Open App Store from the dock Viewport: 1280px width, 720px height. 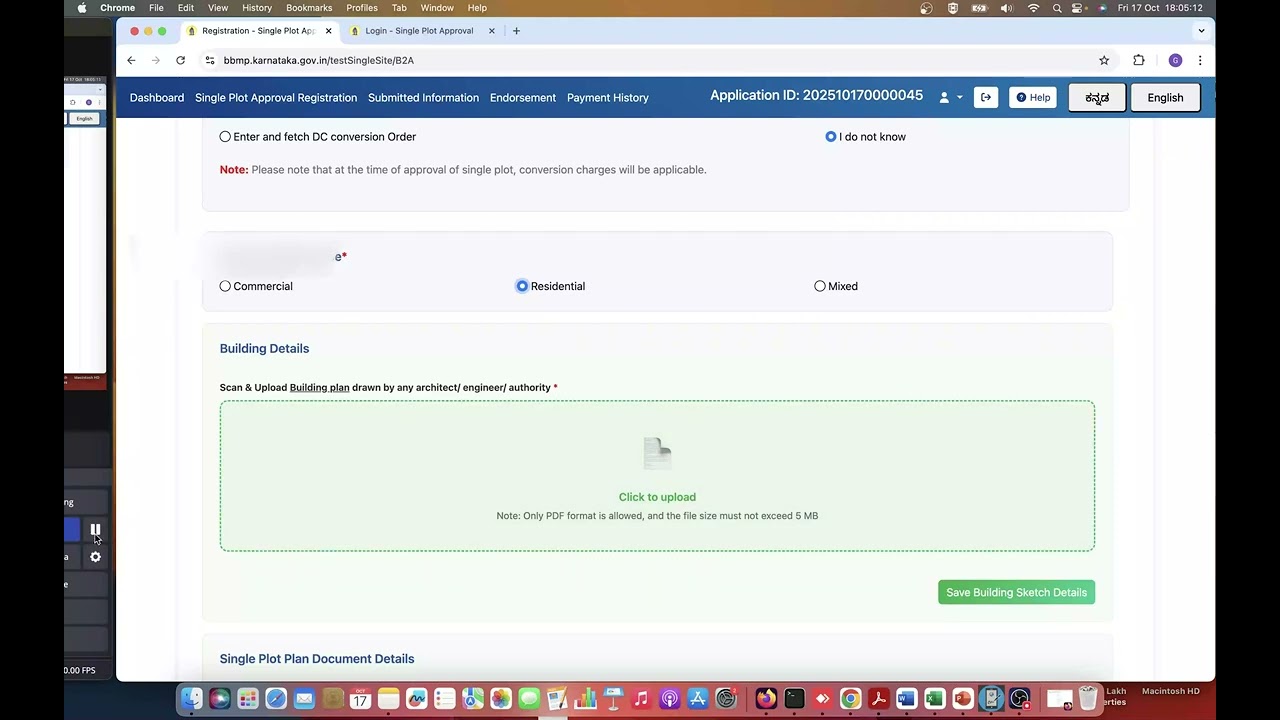pyautogui.click(x=698, y=699)
